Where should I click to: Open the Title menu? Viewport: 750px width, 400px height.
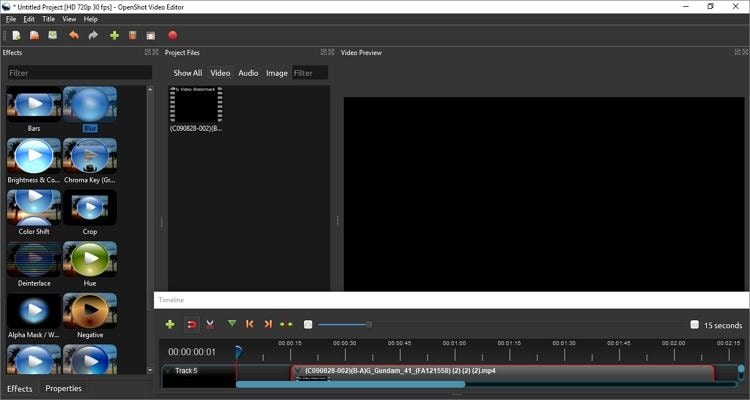point(48,19)
